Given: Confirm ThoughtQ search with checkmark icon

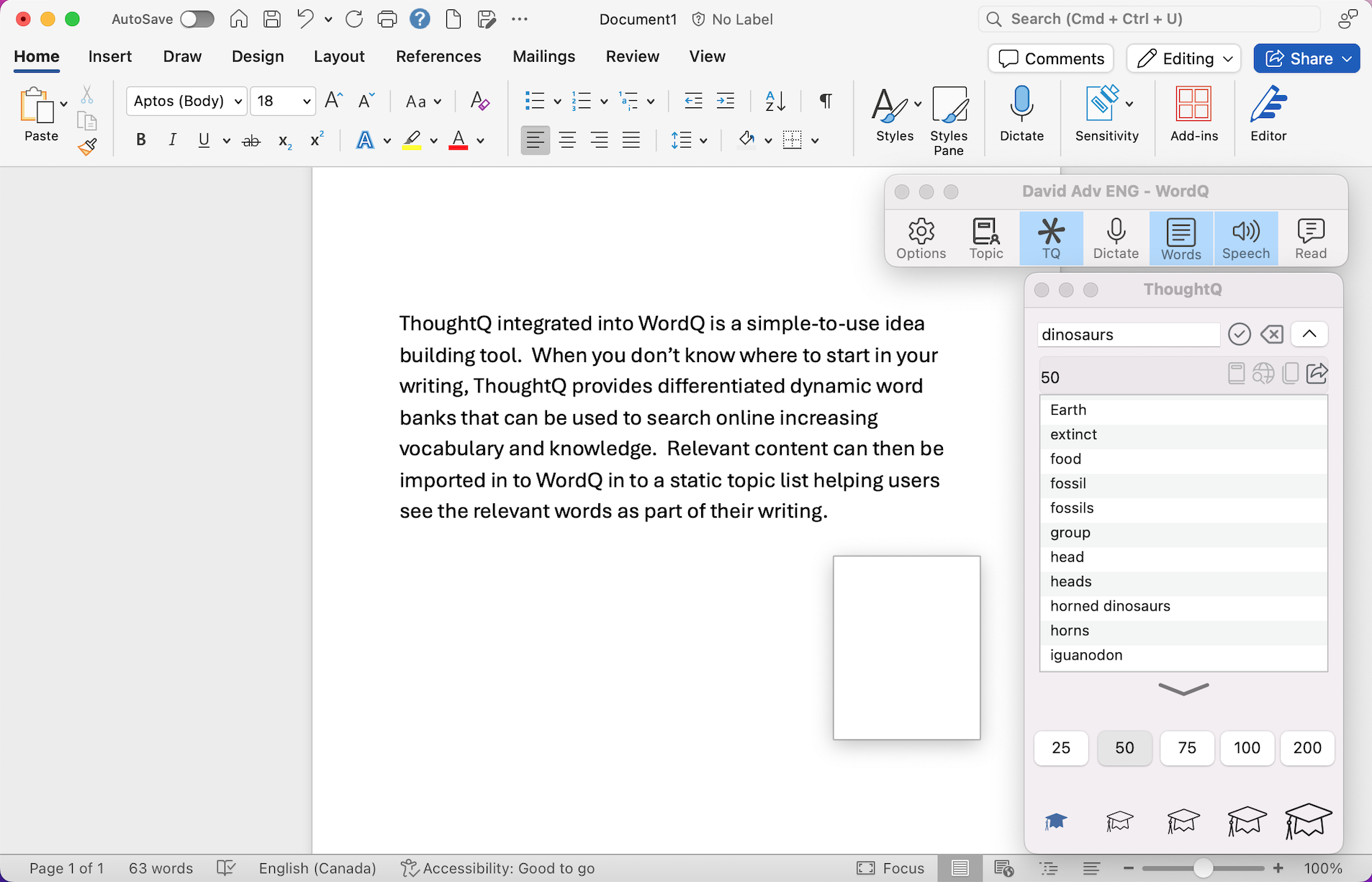Looking at the screenshot, I should [x=1239, y=334].
